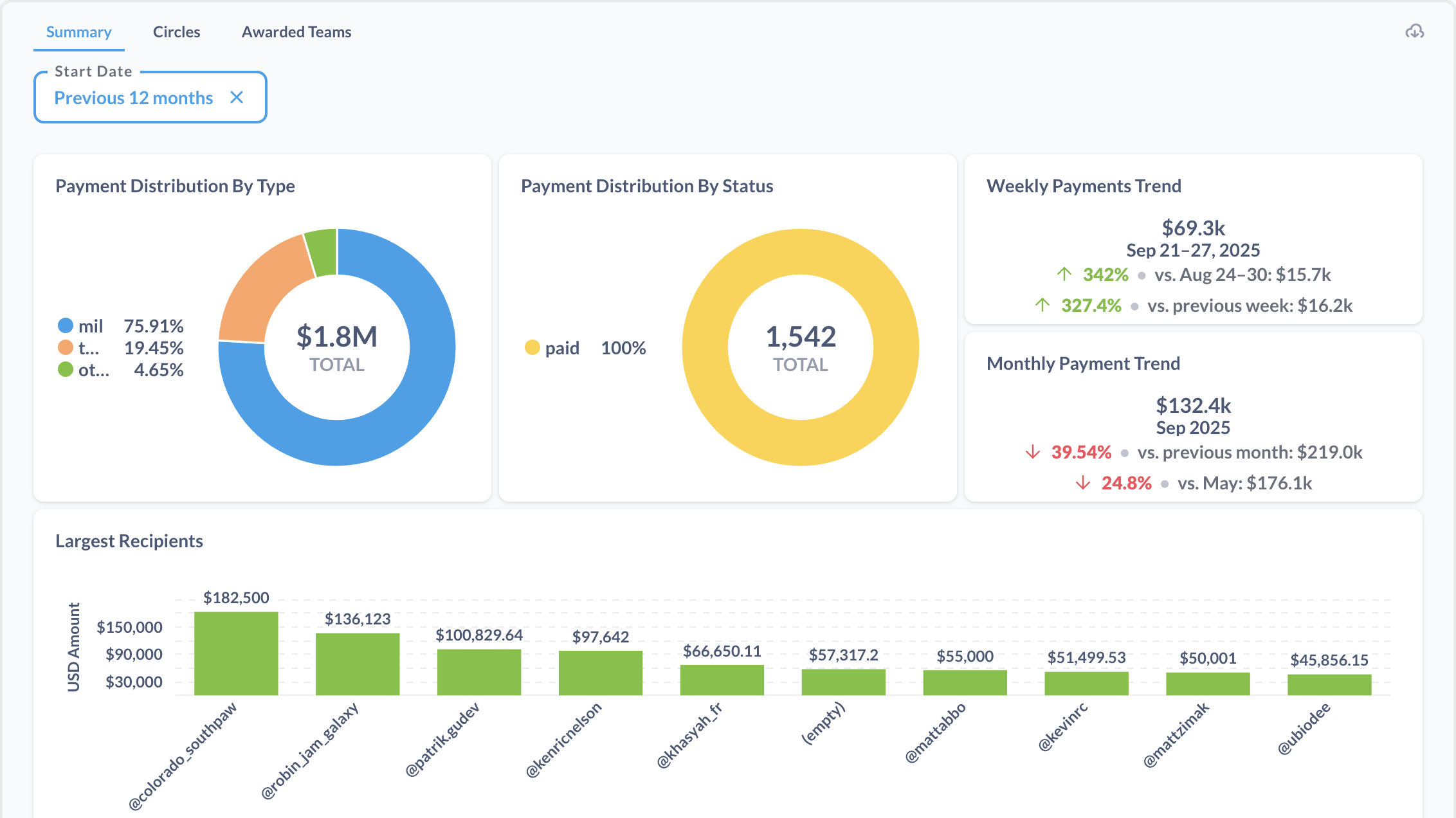
Task: Click the Payment Distribution By Type title
Action: point(175,186)
